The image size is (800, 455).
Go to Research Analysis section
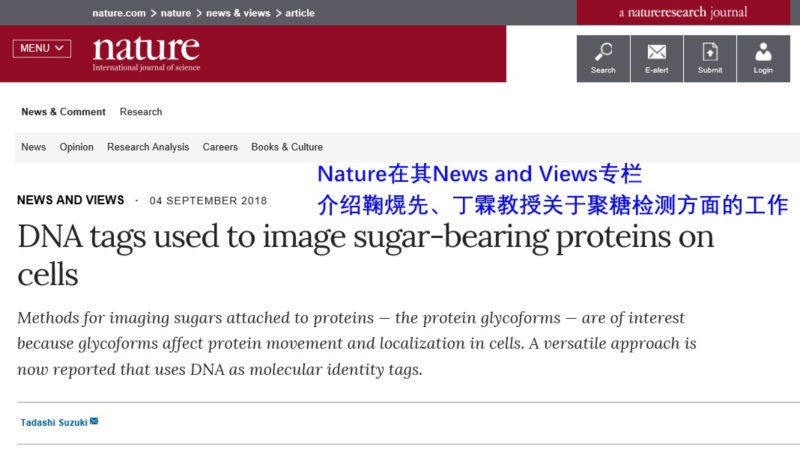[x=148, y=147]
